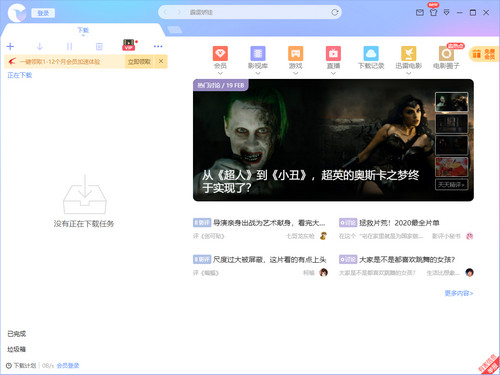
Task: Expand the chevron under 影视库
Action: coord(258,73)
